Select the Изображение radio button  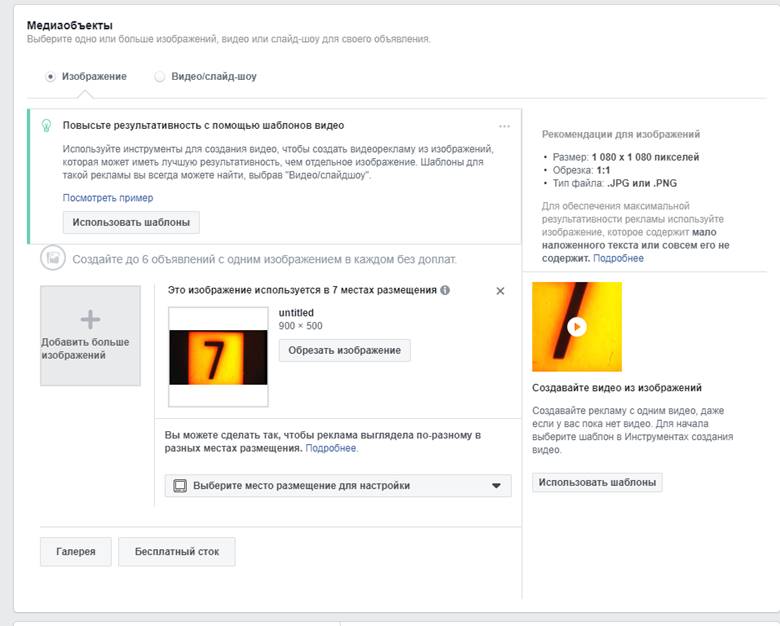(50, 76)
